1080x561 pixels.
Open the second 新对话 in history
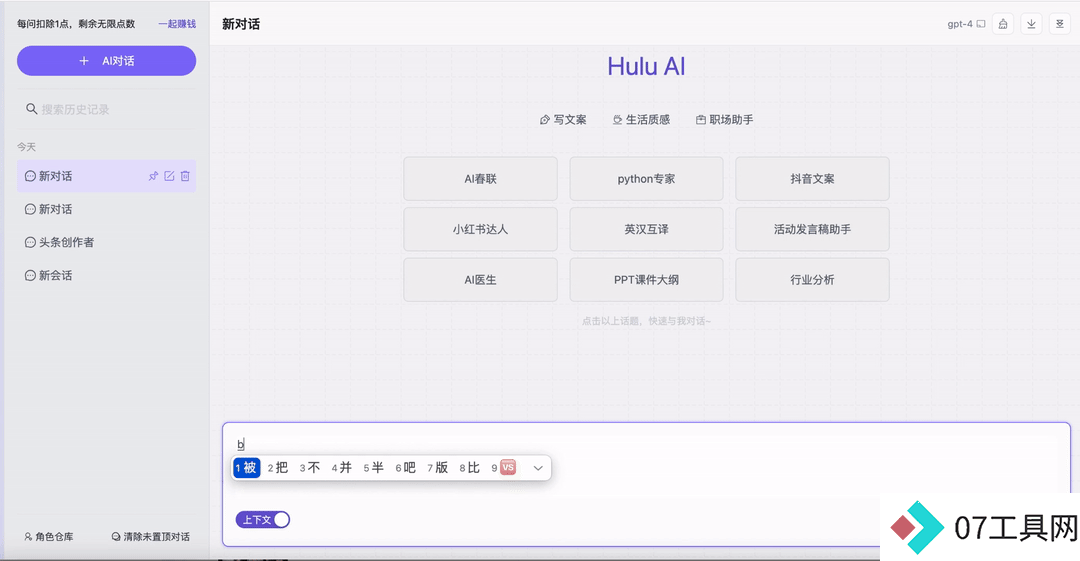pos(107,210)
